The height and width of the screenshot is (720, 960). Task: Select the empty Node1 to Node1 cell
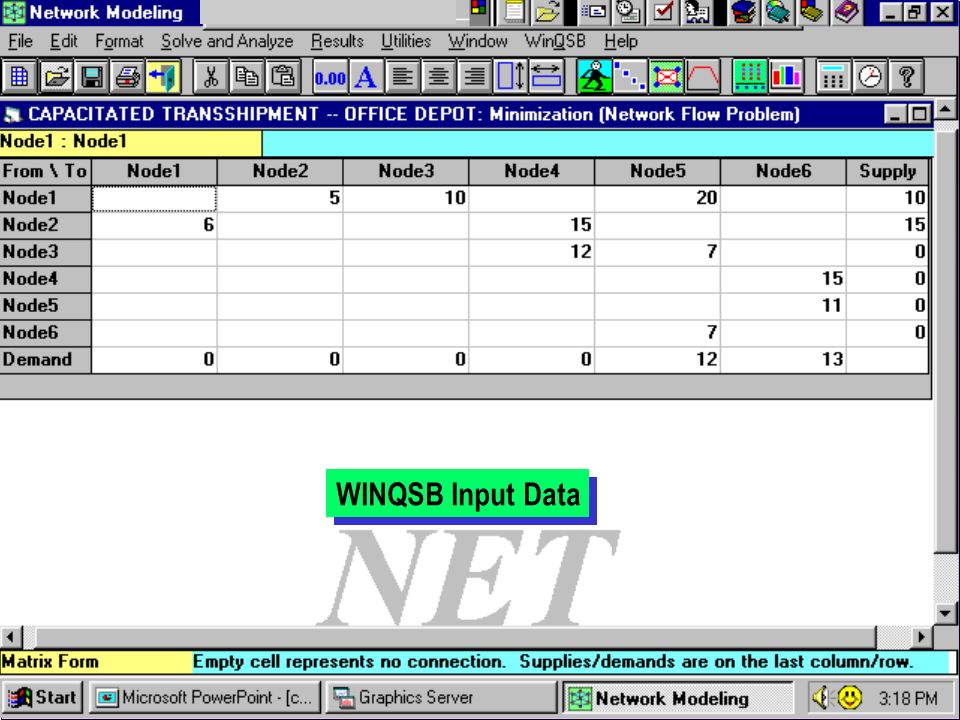(x=154, y=198)
